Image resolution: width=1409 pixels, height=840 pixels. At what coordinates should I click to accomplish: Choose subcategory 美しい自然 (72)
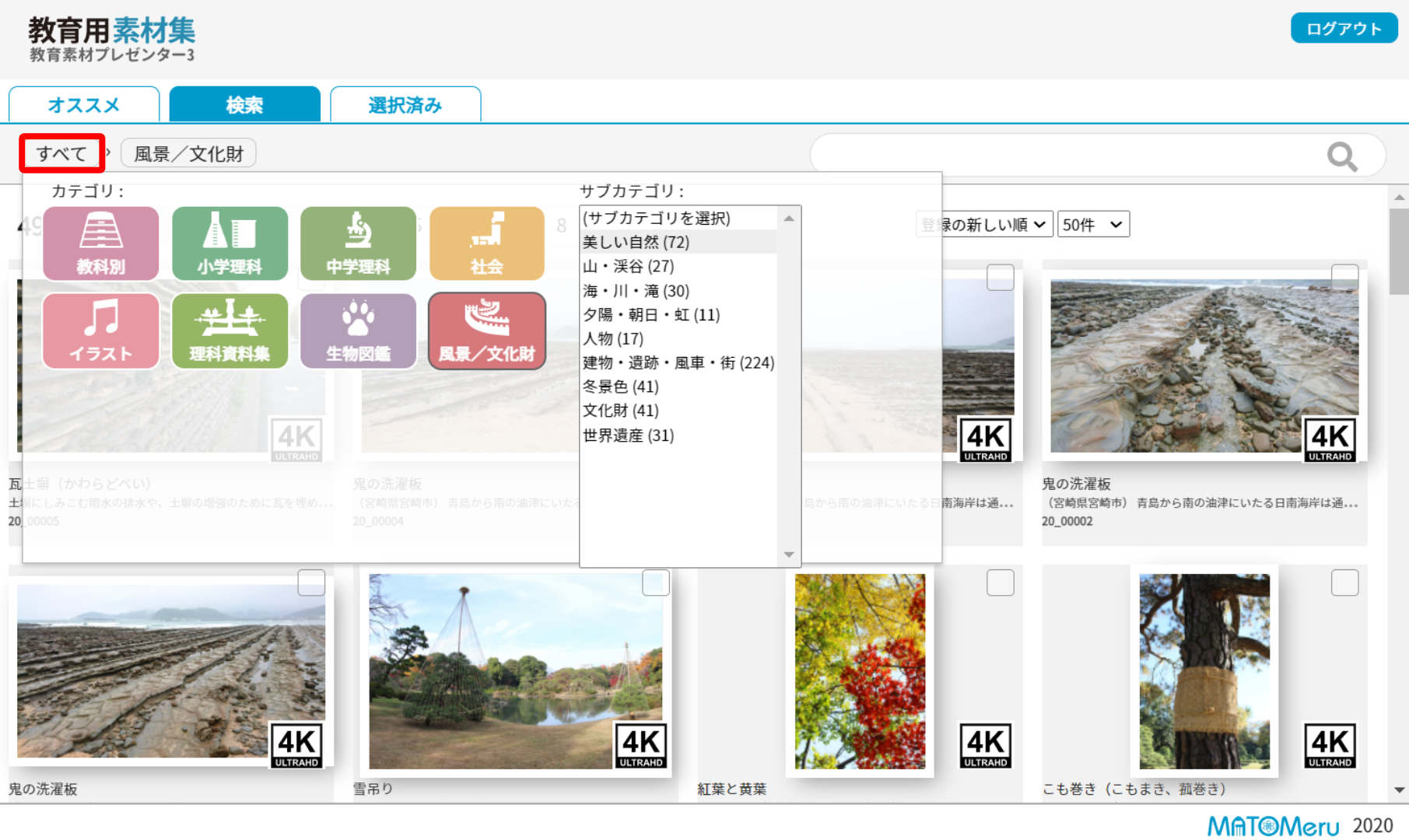click(678, 242)
